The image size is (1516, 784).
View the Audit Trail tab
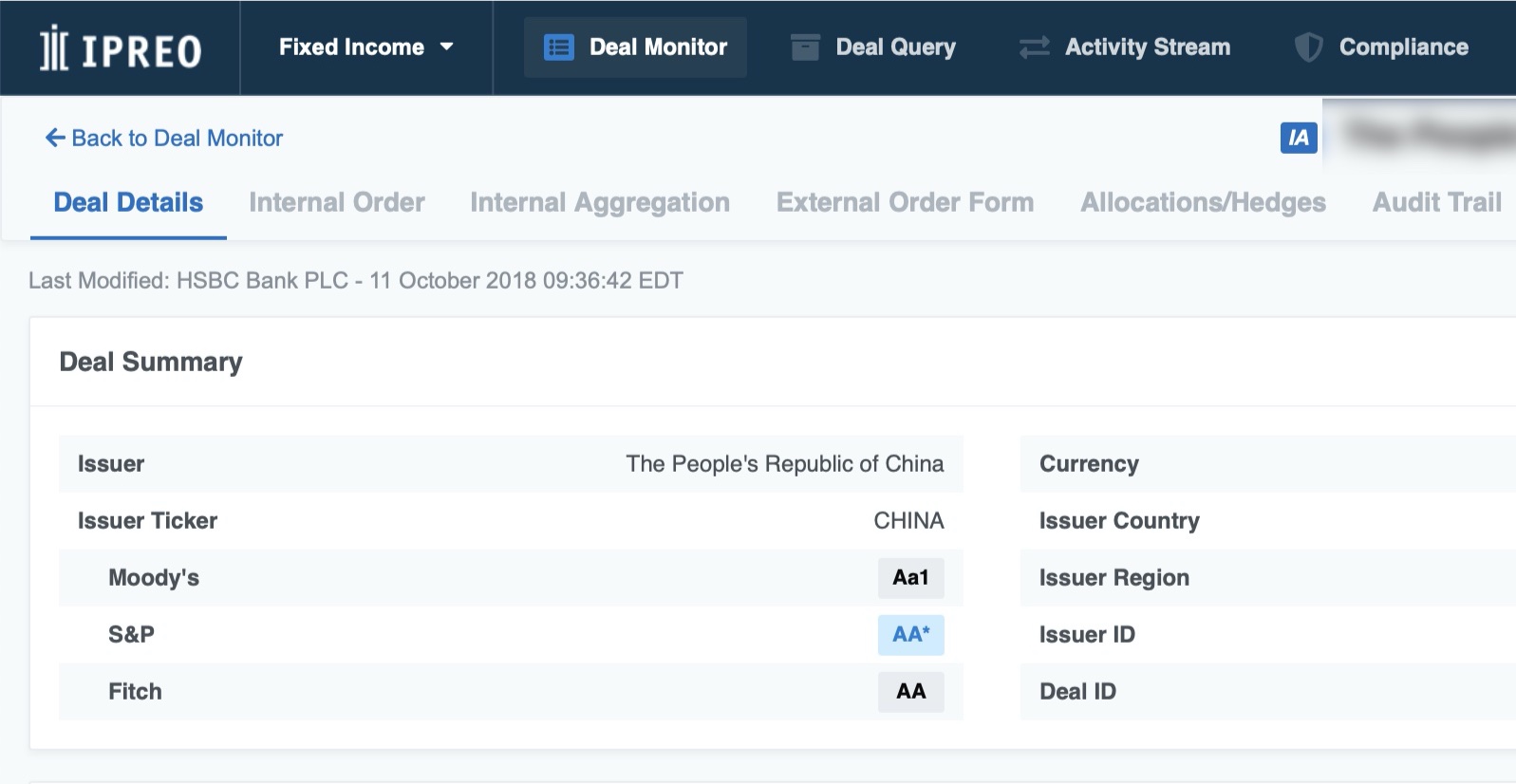pyautogui.click(x=1436, y=202)
